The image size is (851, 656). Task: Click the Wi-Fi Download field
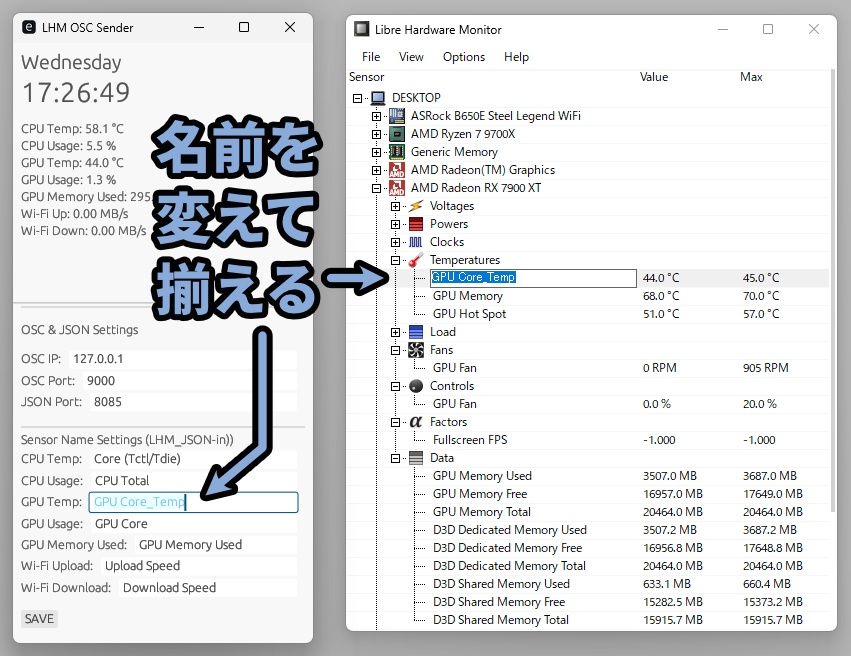point(208,588)
